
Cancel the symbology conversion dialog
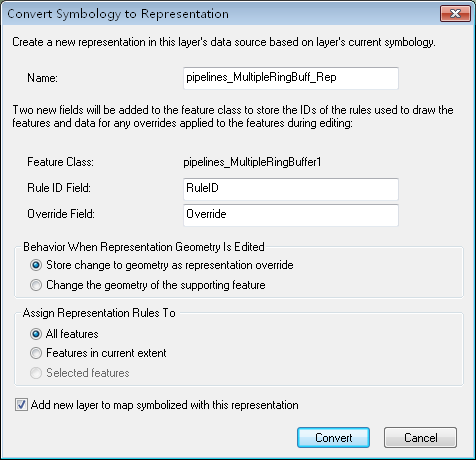[420, 437]
